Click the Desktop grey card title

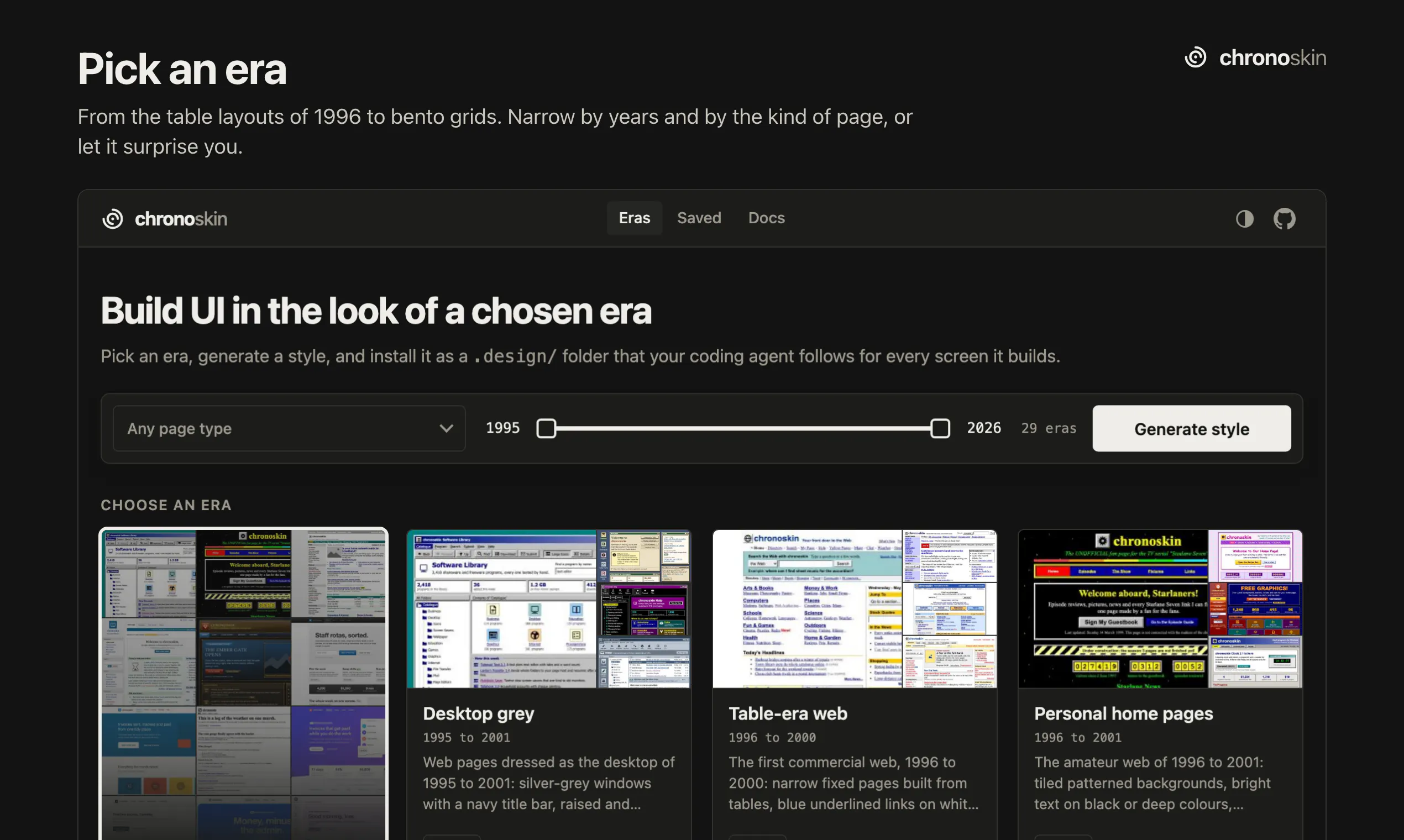click(x=478, y=713)
